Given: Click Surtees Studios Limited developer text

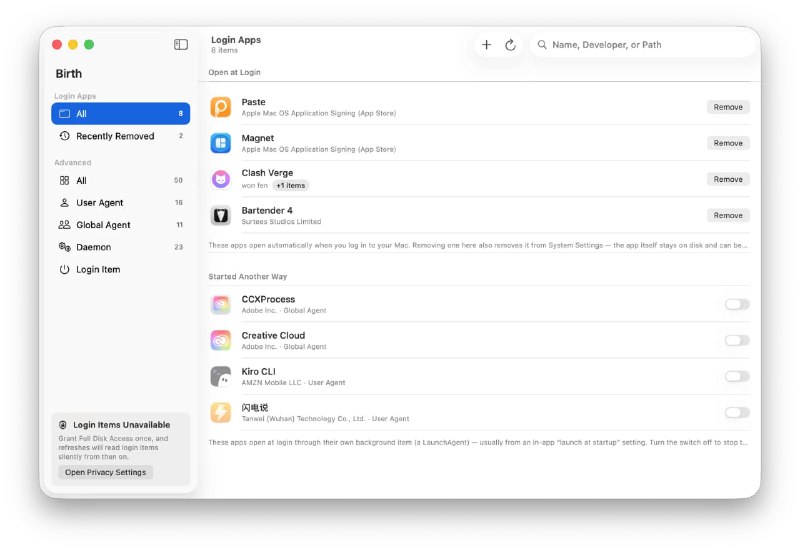Looking at the screenshot, I should tap(281, 221).
